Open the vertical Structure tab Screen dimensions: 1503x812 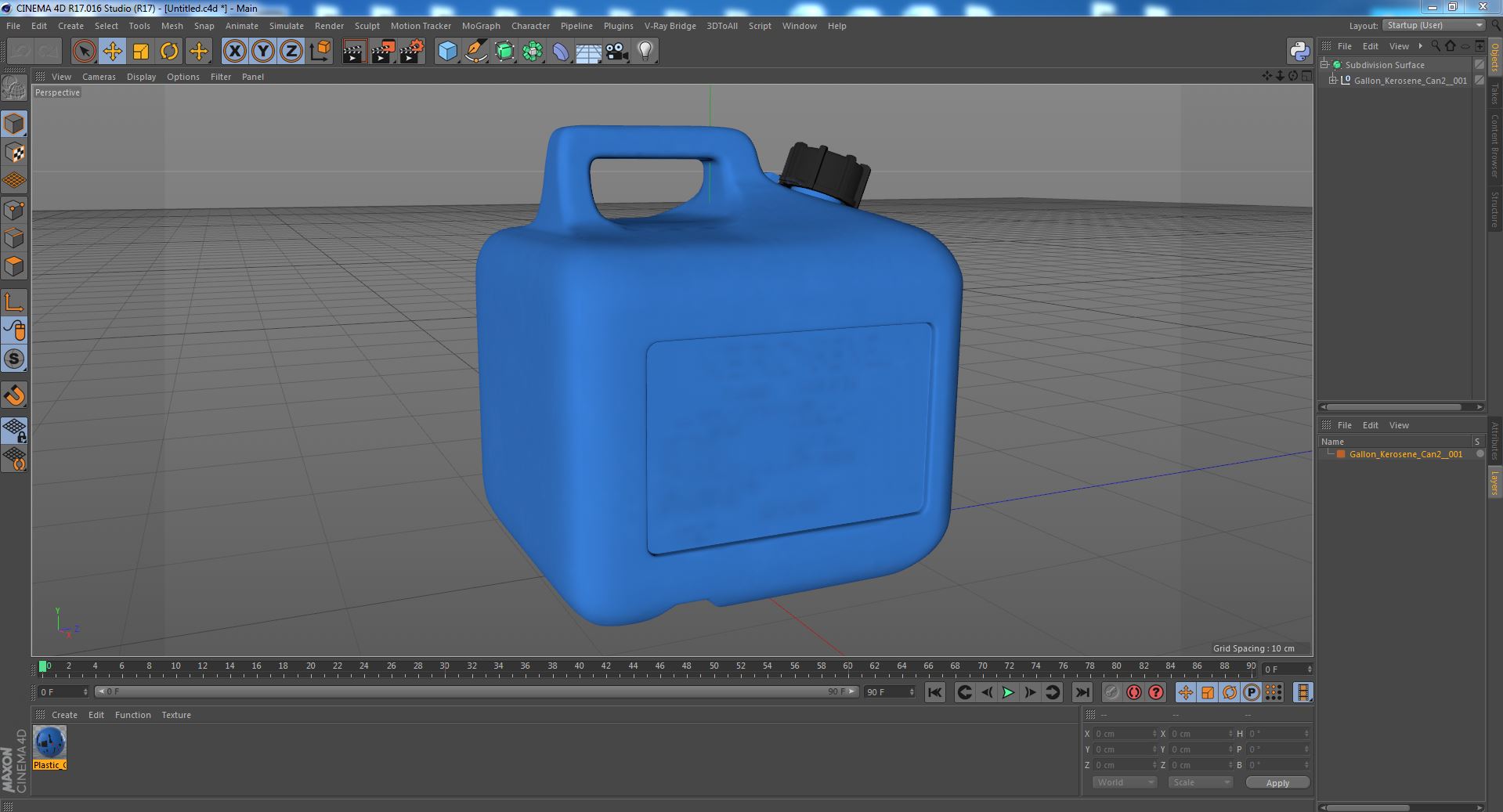click(x=1494, y=209)
